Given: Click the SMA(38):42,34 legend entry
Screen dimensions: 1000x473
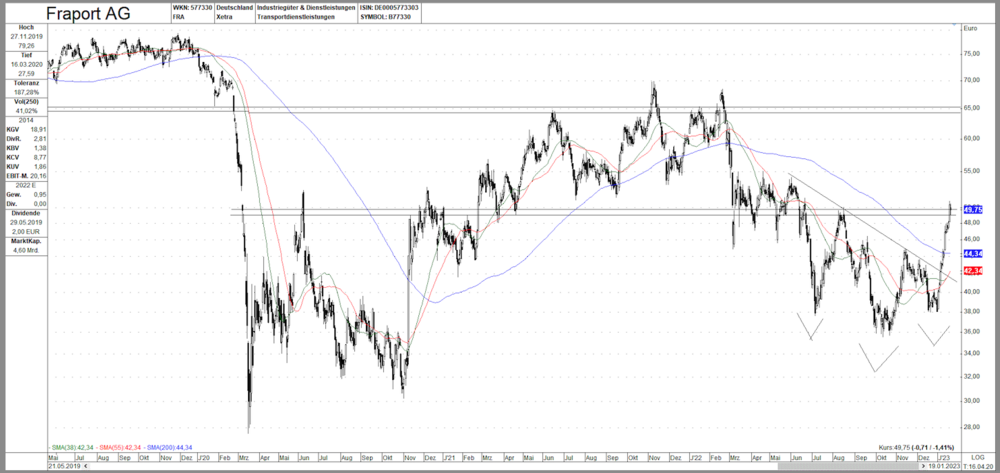Looking at the screenshot, I should coord(73,448).
